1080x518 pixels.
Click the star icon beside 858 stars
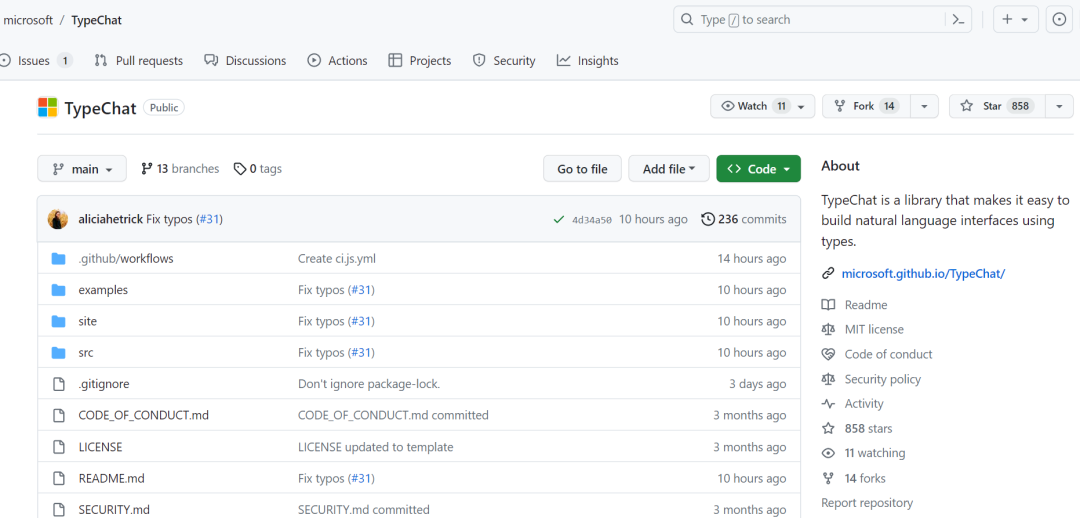click(828, 428)
